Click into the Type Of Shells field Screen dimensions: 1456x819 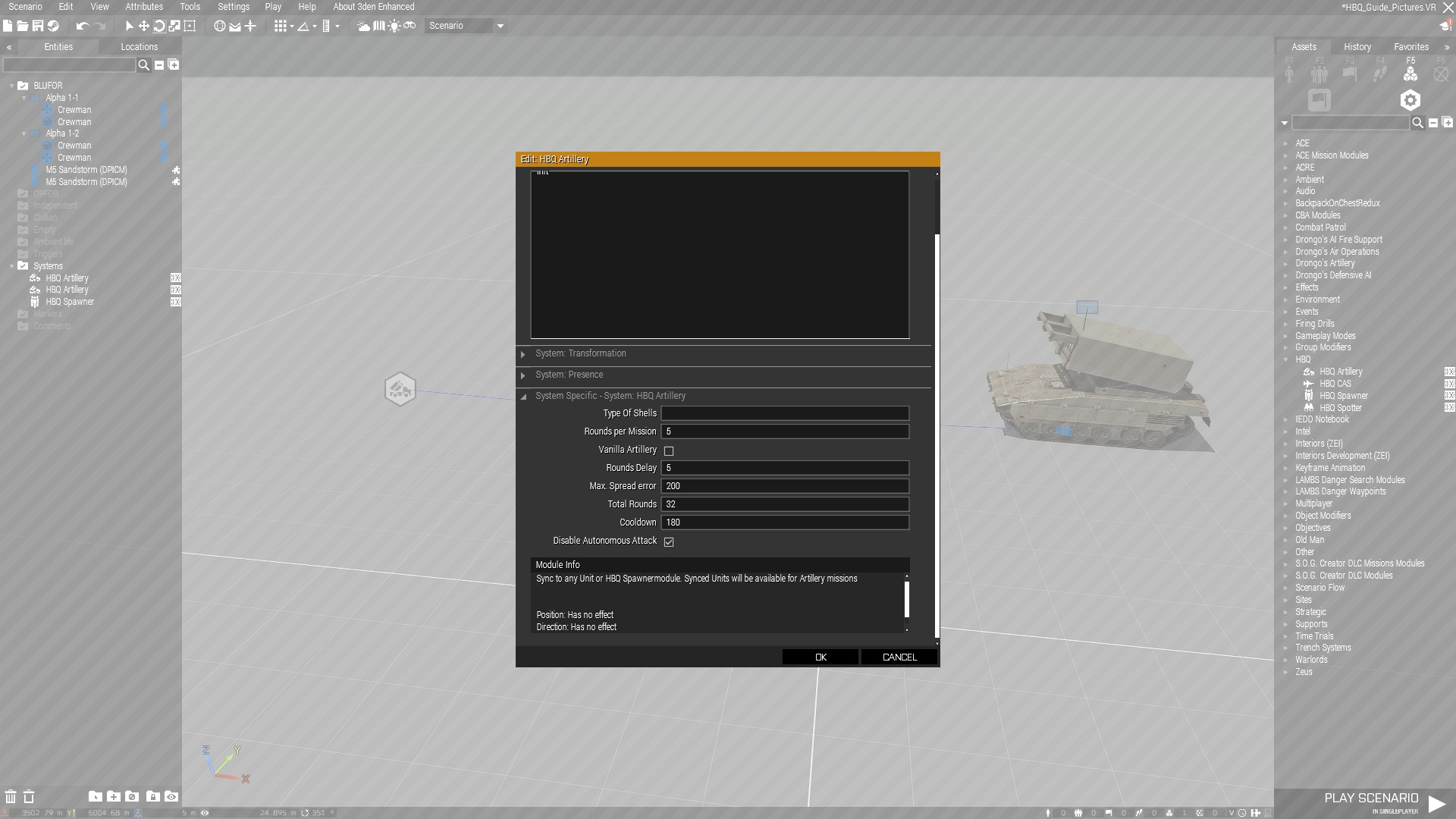coord(785,413)
